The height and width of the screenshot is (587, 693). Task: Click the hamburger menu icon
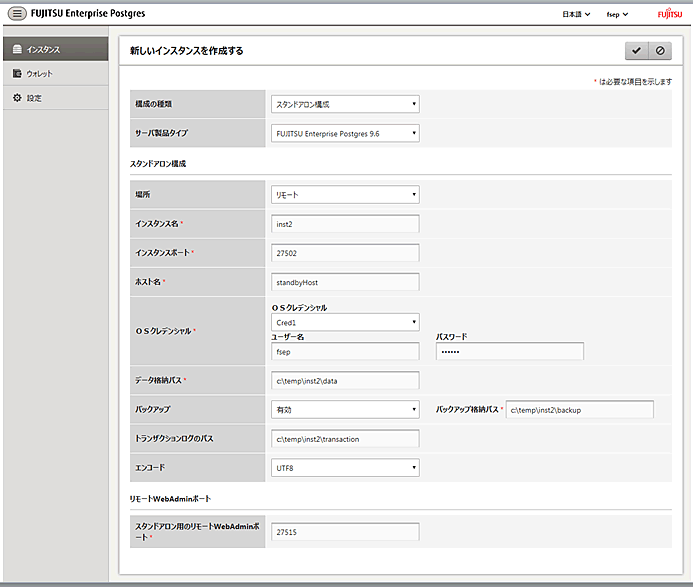click(x=17, y=14)
